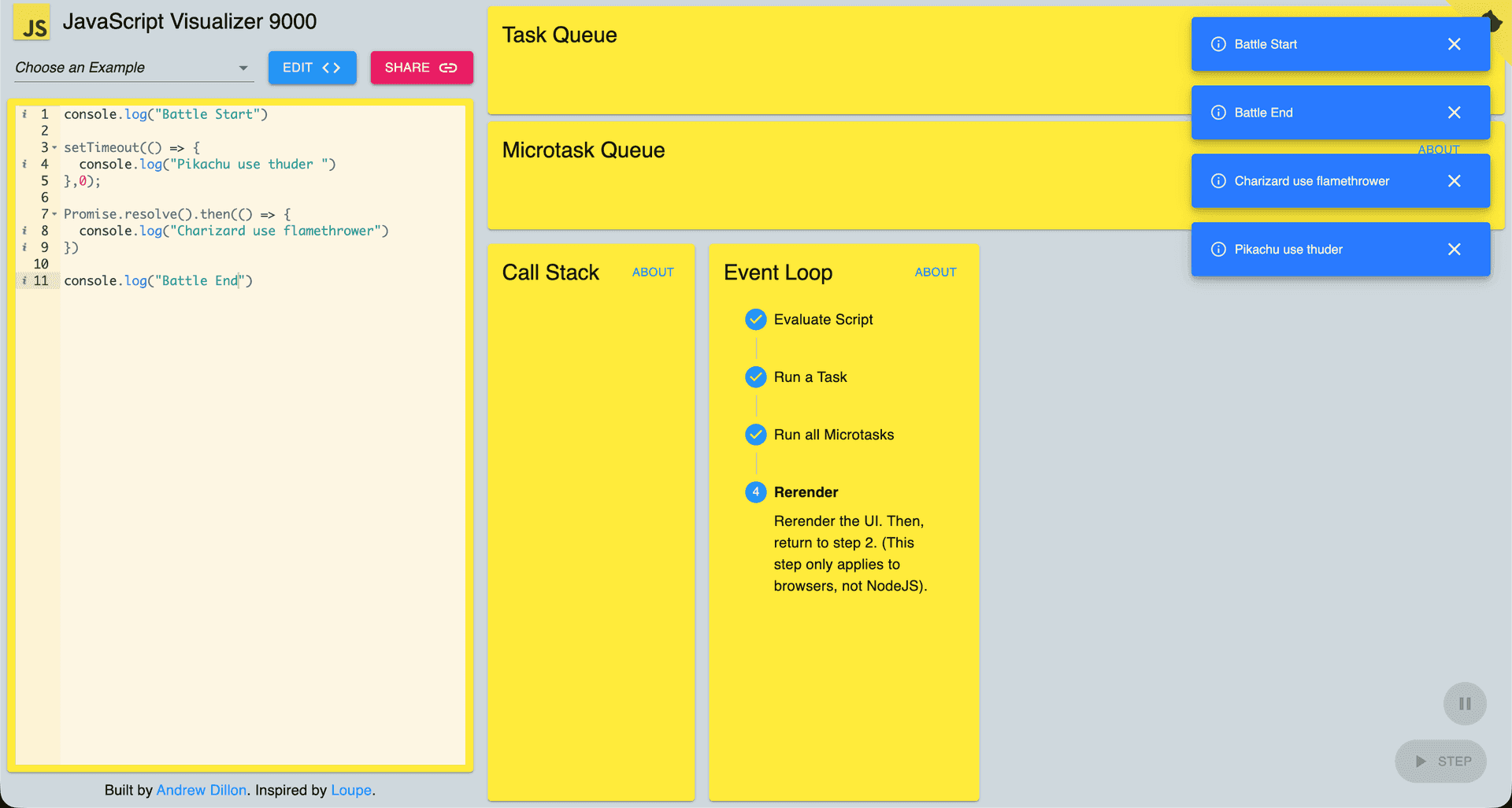Image resolution: width=1512 pixels, height=808 pixels.
Task: Click the Promise.resolve code line 7
Action: 177,214
